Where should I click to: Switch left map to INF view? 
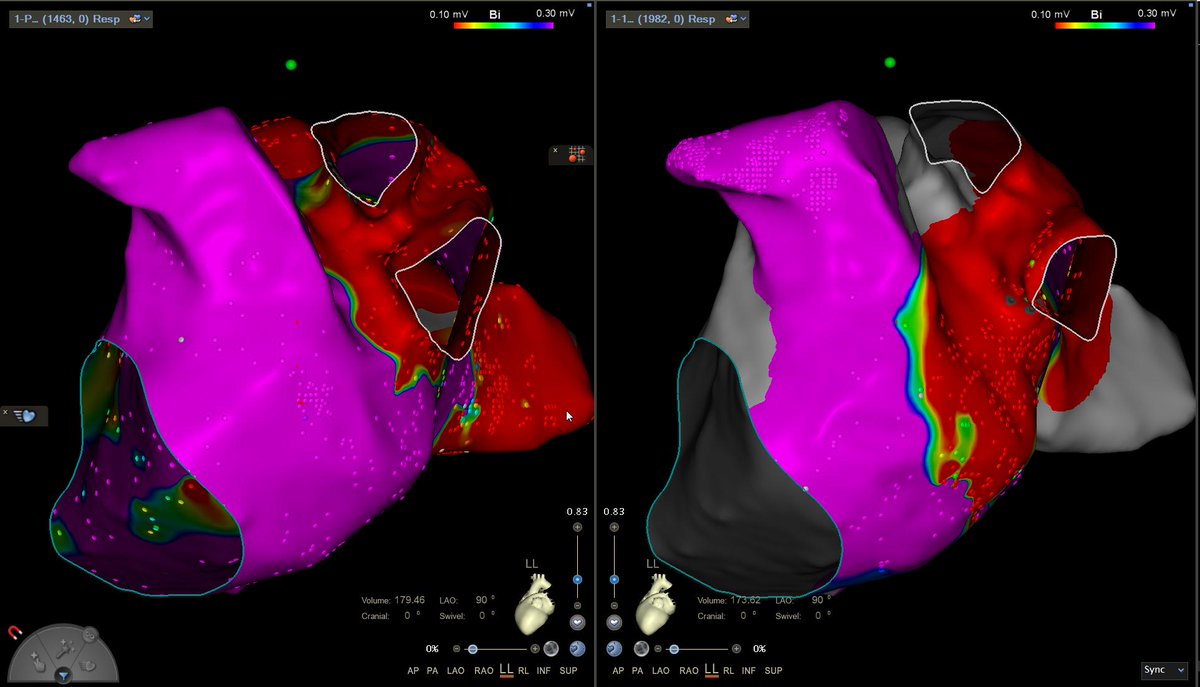tap(543, 671)
